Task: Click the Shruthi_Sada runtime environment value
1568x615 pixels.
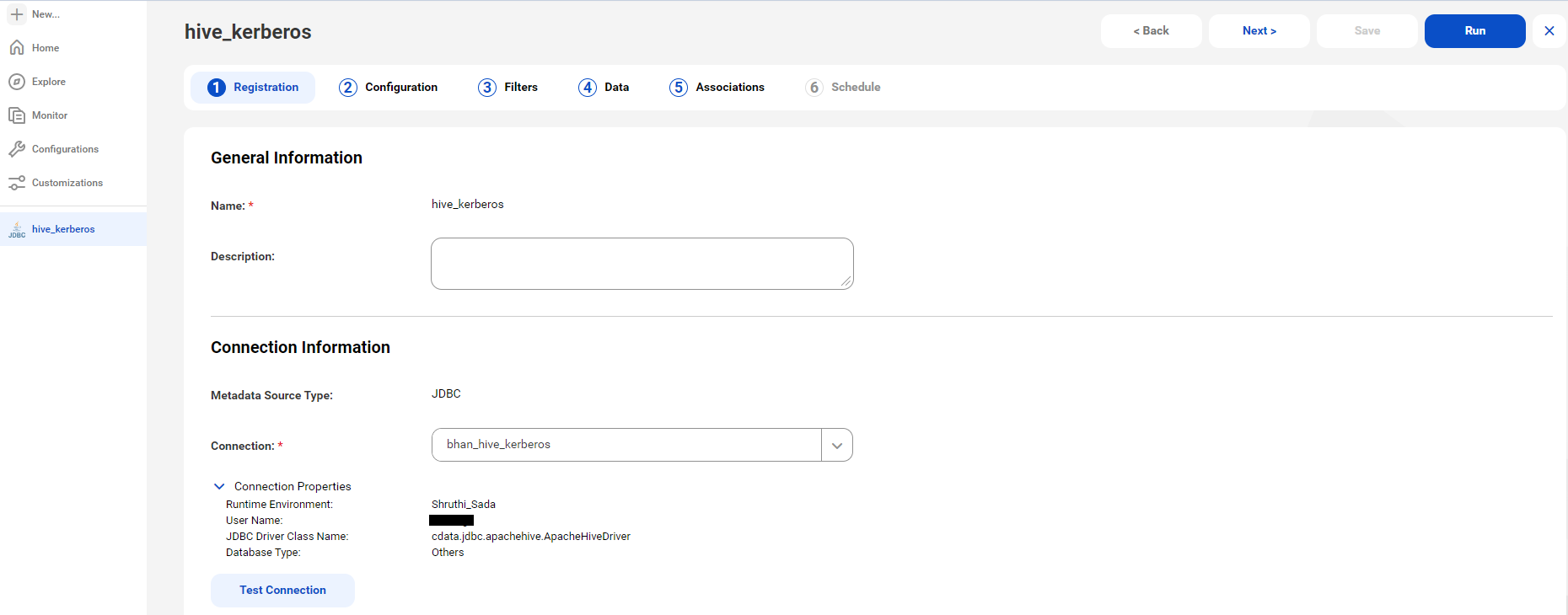Action: pyautogui.click(x=464, y=505)
